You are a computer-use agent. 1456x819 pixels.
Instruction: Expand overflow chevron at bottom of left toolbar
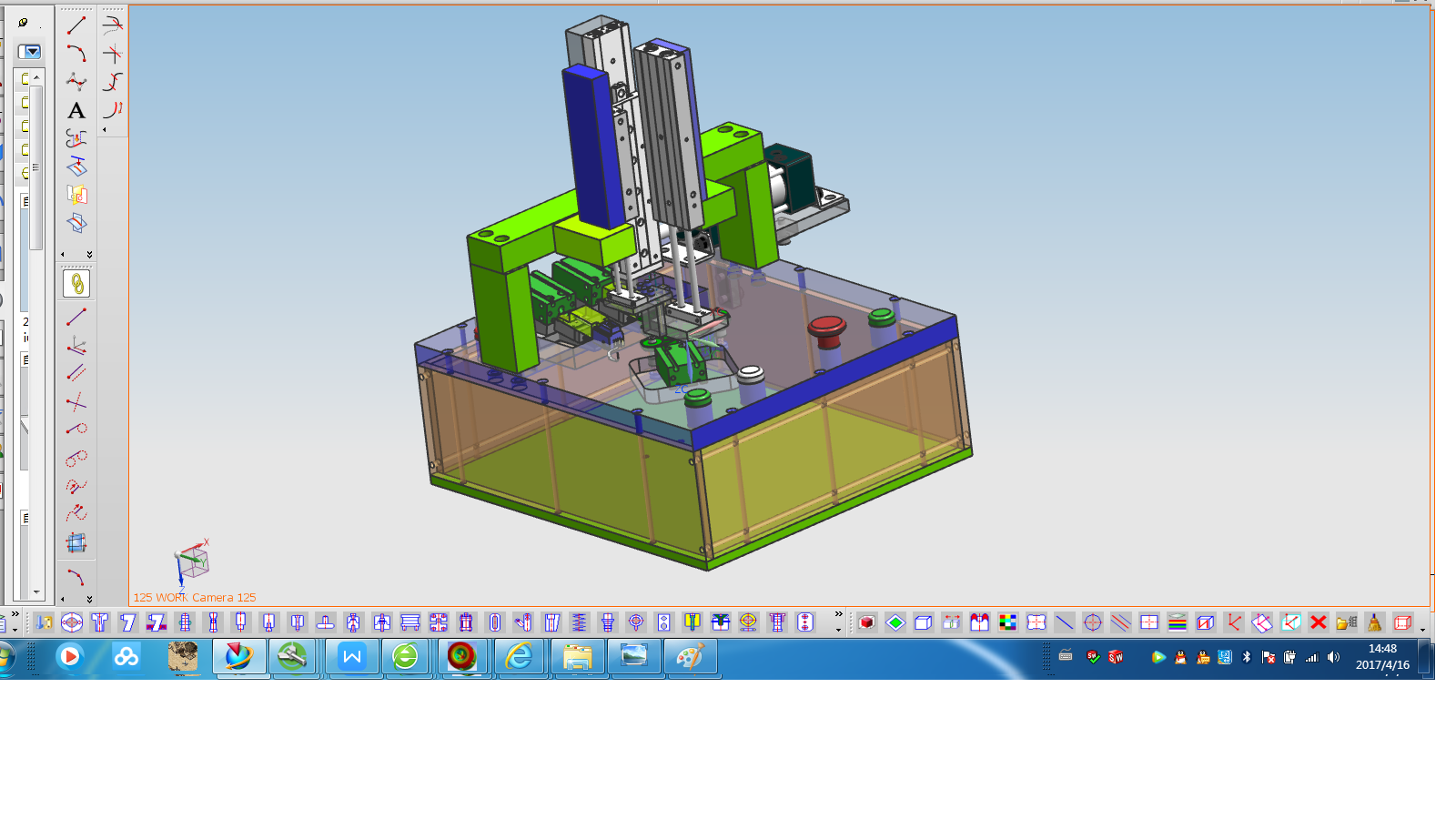(x=89, y=599)
